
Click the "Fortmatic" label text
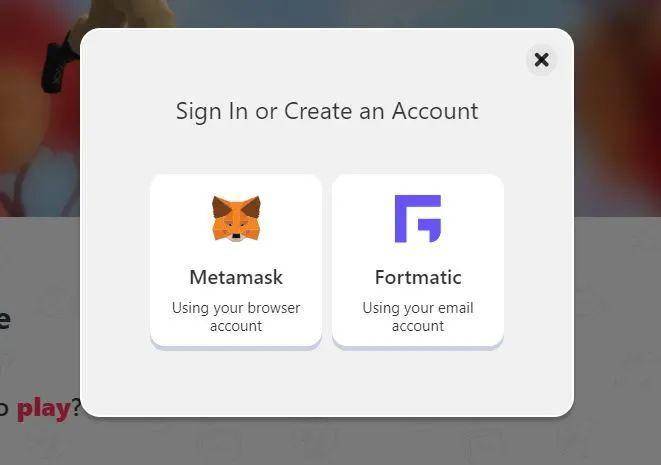coord(417,277)
